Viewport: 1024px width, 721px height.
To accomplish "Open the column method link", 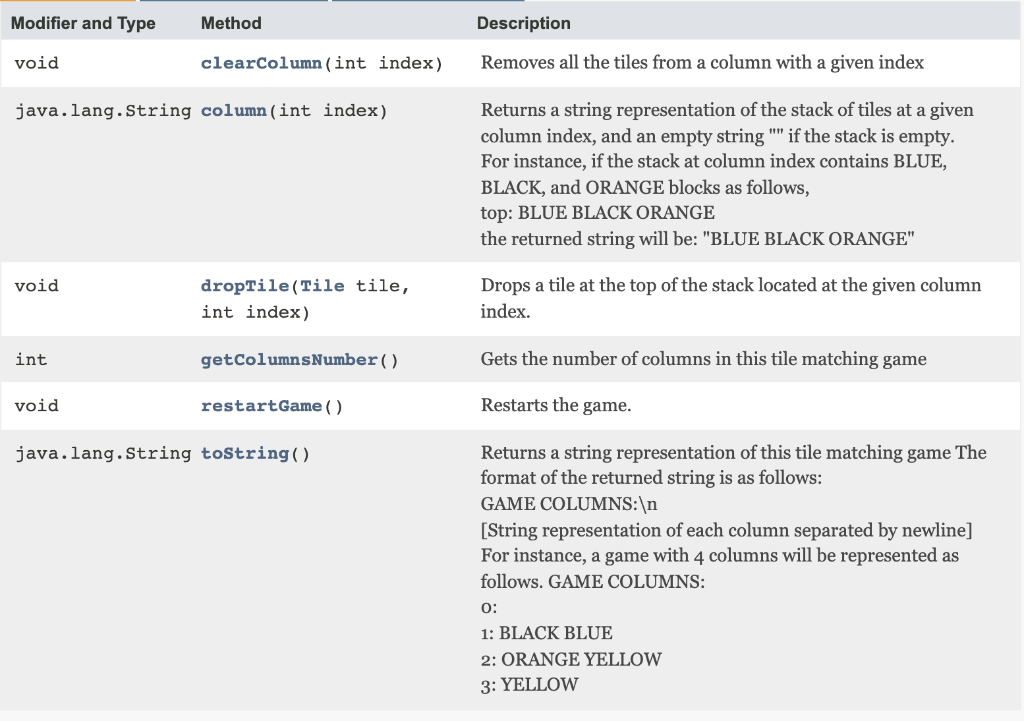I will (x=234, y=110).
